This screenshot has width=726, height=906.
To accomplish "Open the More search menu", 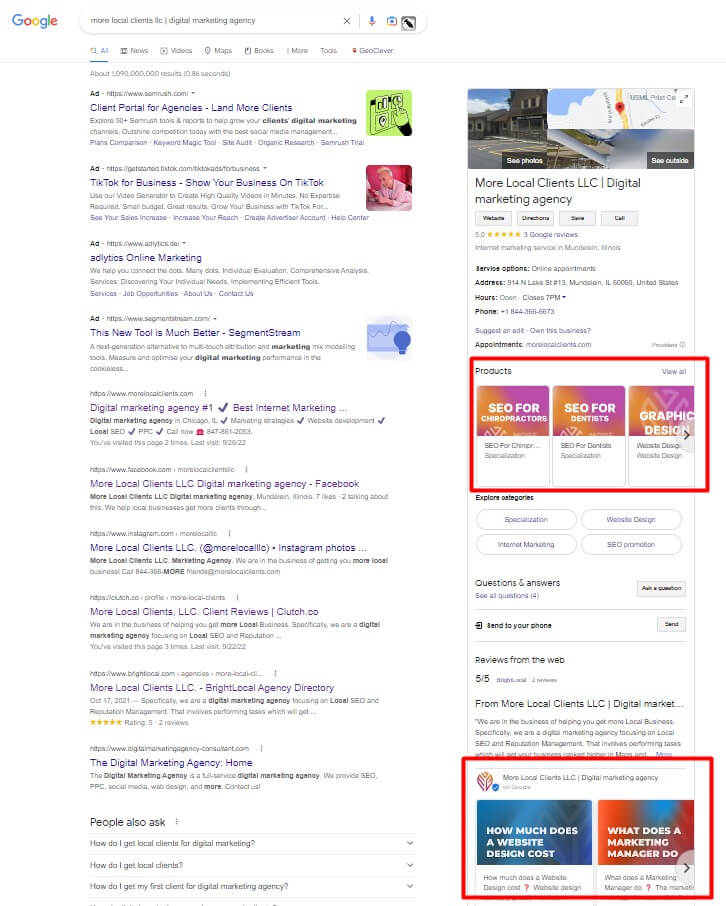I will coord(298,51).
